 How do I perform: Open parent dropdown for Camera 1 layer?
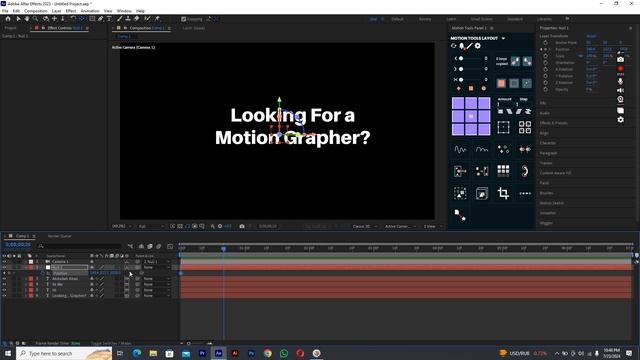(157, 262)
